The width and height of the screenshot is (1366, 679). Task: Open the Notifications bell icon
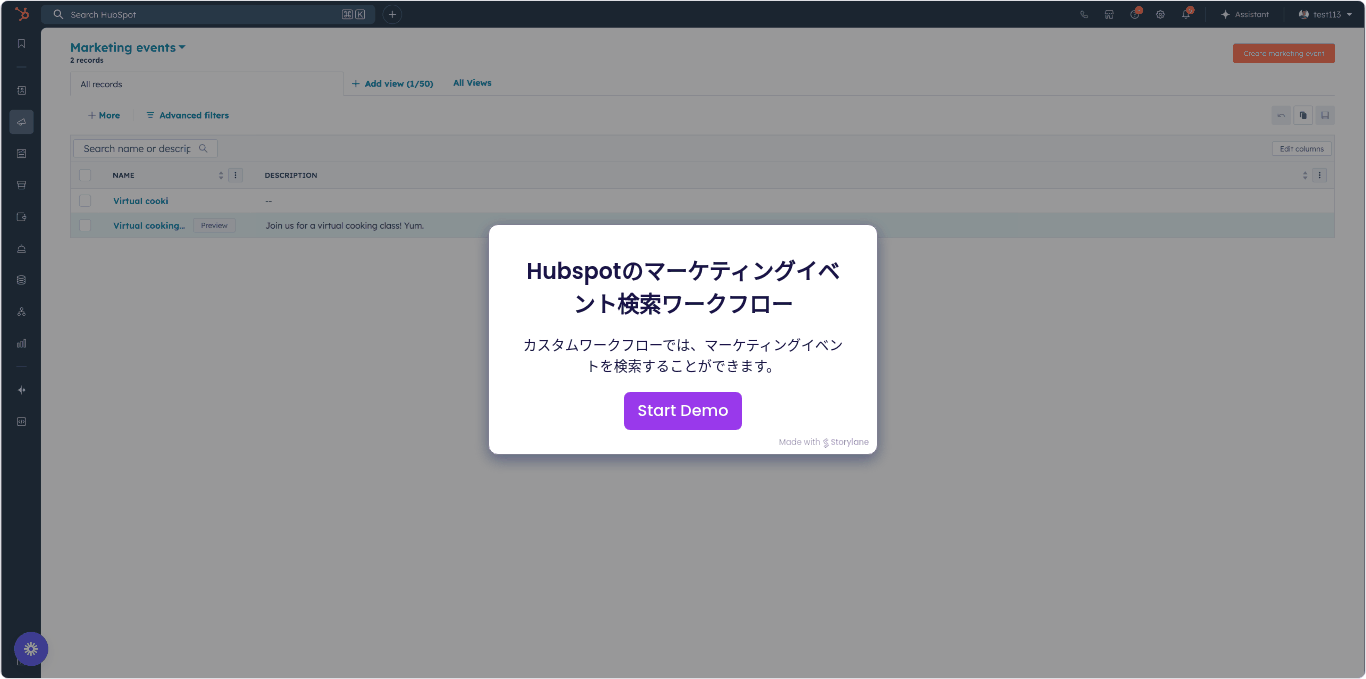coord(1186,15)
